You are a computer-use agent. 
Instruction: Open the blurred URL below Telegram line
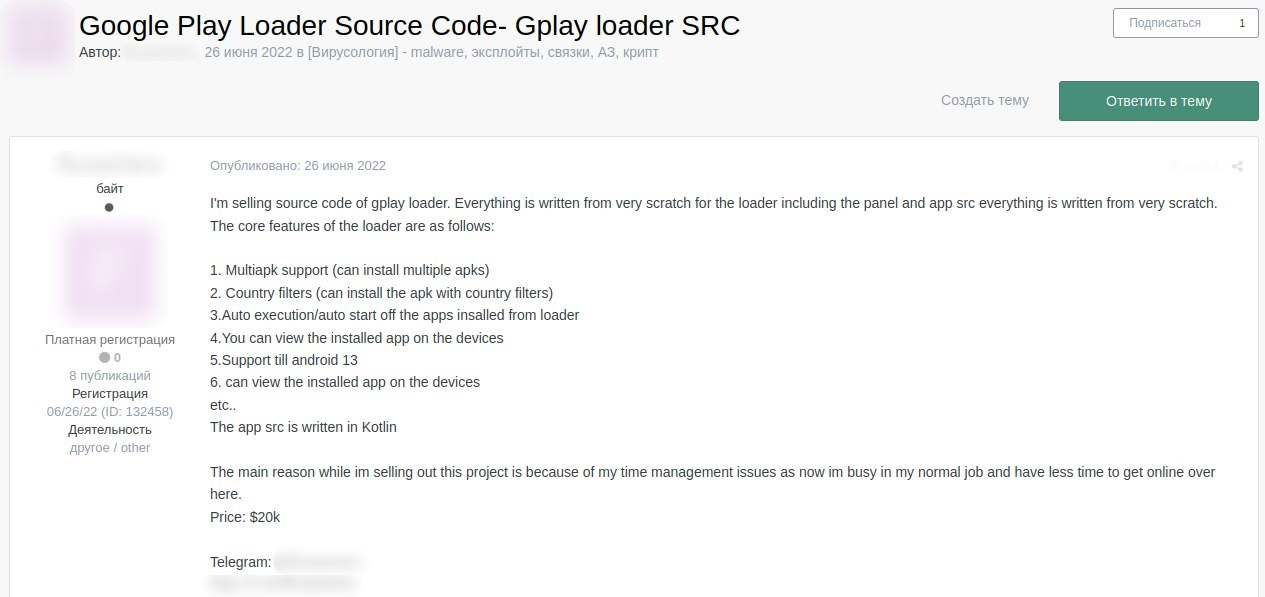283,583
